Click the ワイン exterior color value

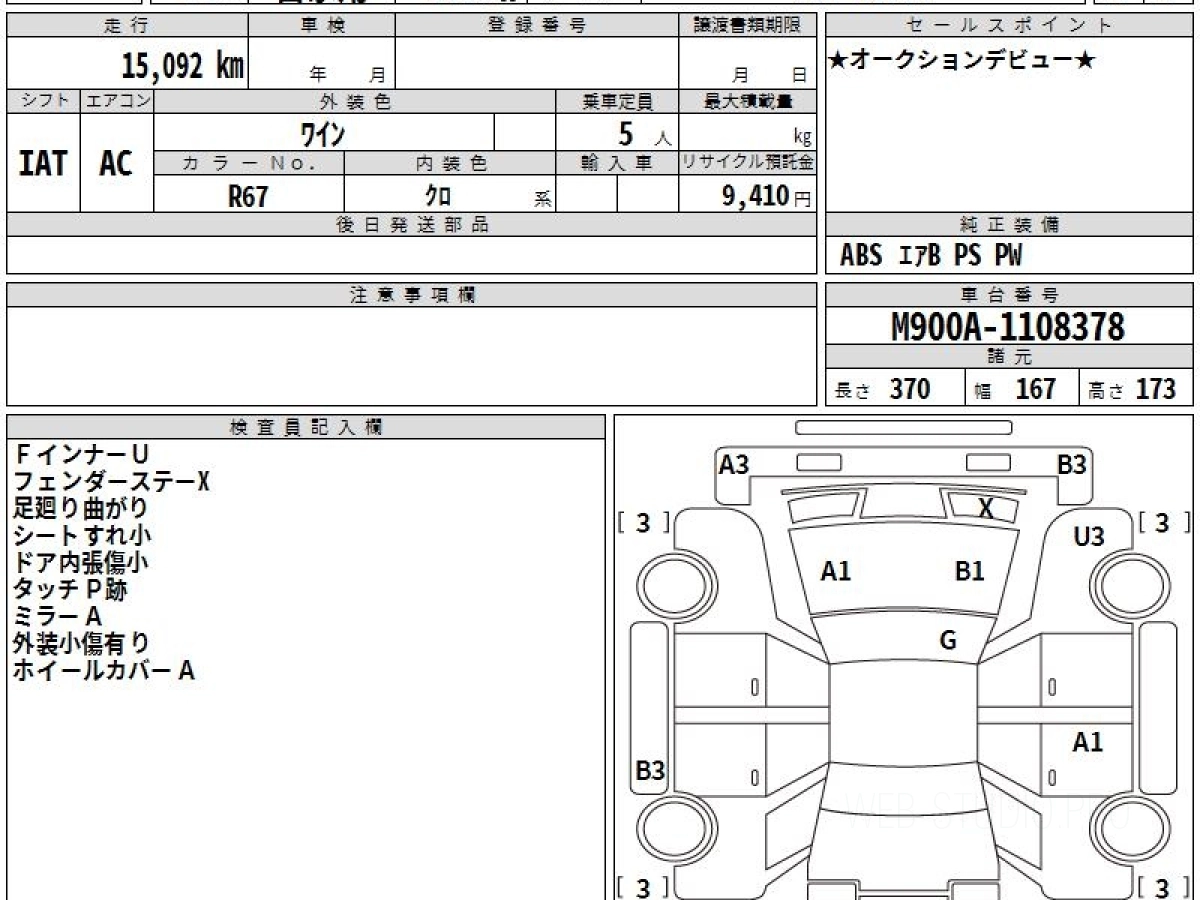[x=323, y=132]
